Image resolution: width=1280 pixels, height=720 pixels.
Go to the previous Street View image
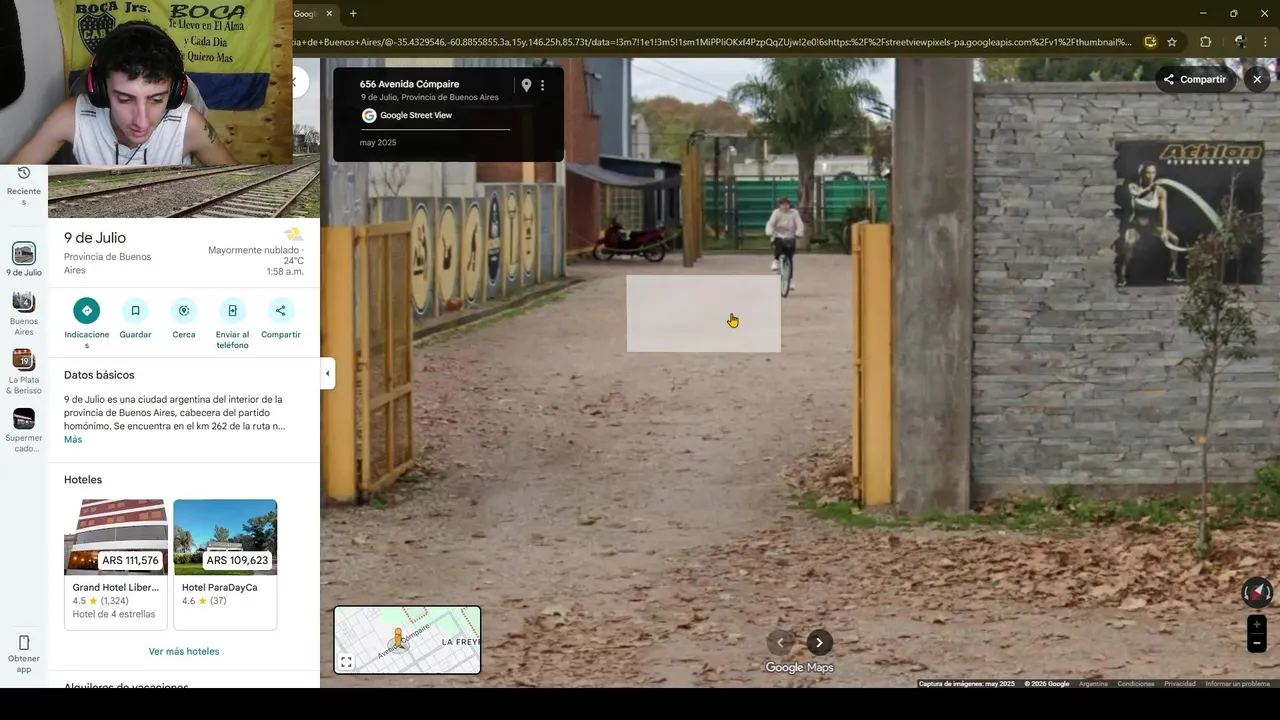point(781,643)
